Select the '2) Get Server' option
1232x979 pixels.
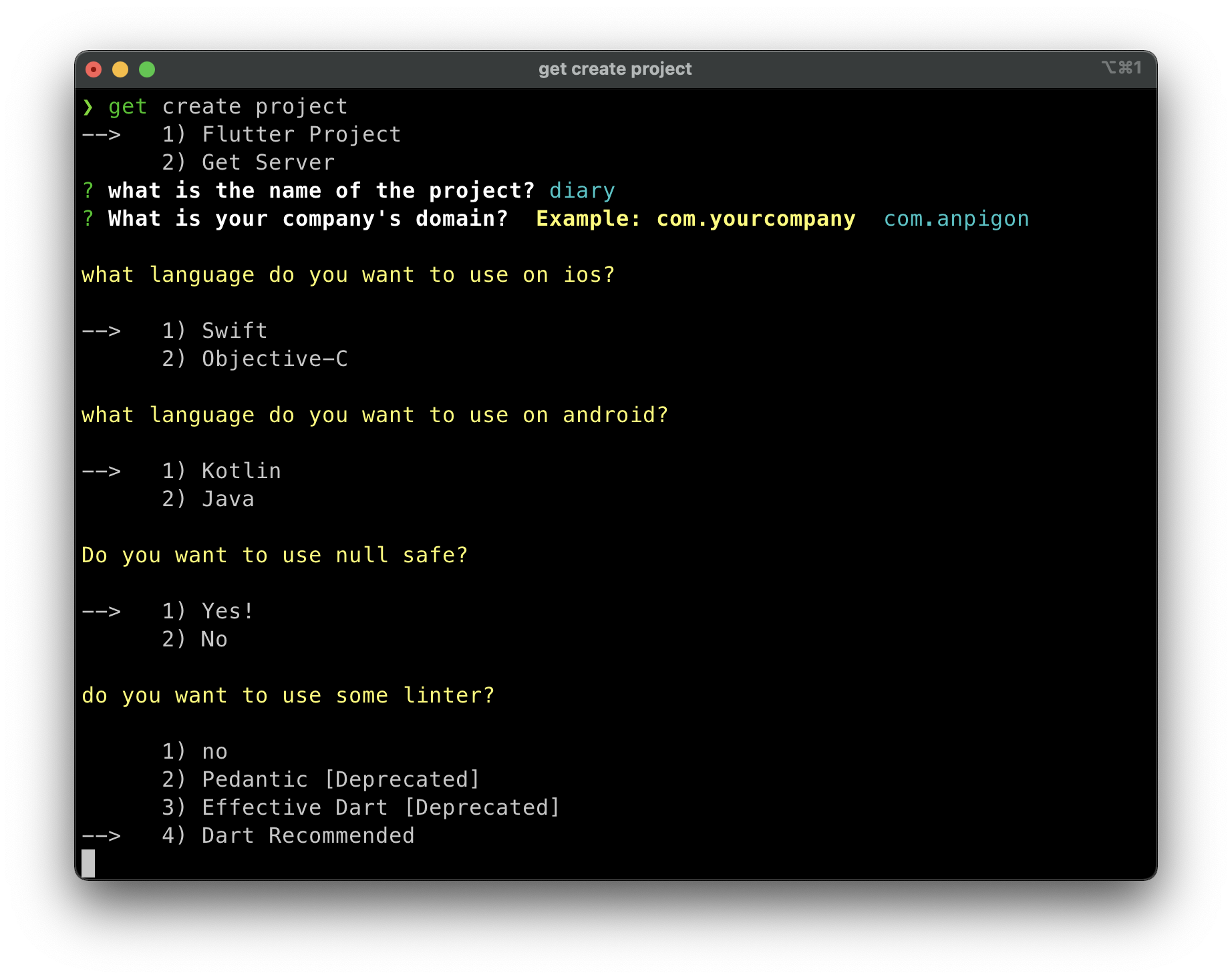tap(248, 162)
